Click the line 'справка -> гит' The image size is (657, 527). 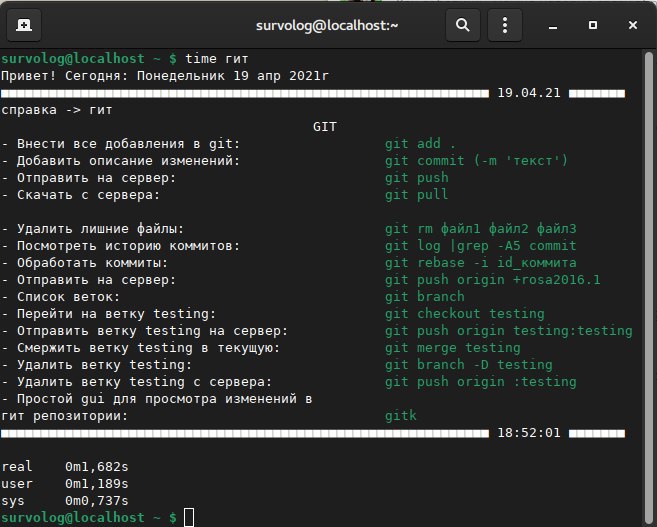pyautogui.click(x=57, y=110)
